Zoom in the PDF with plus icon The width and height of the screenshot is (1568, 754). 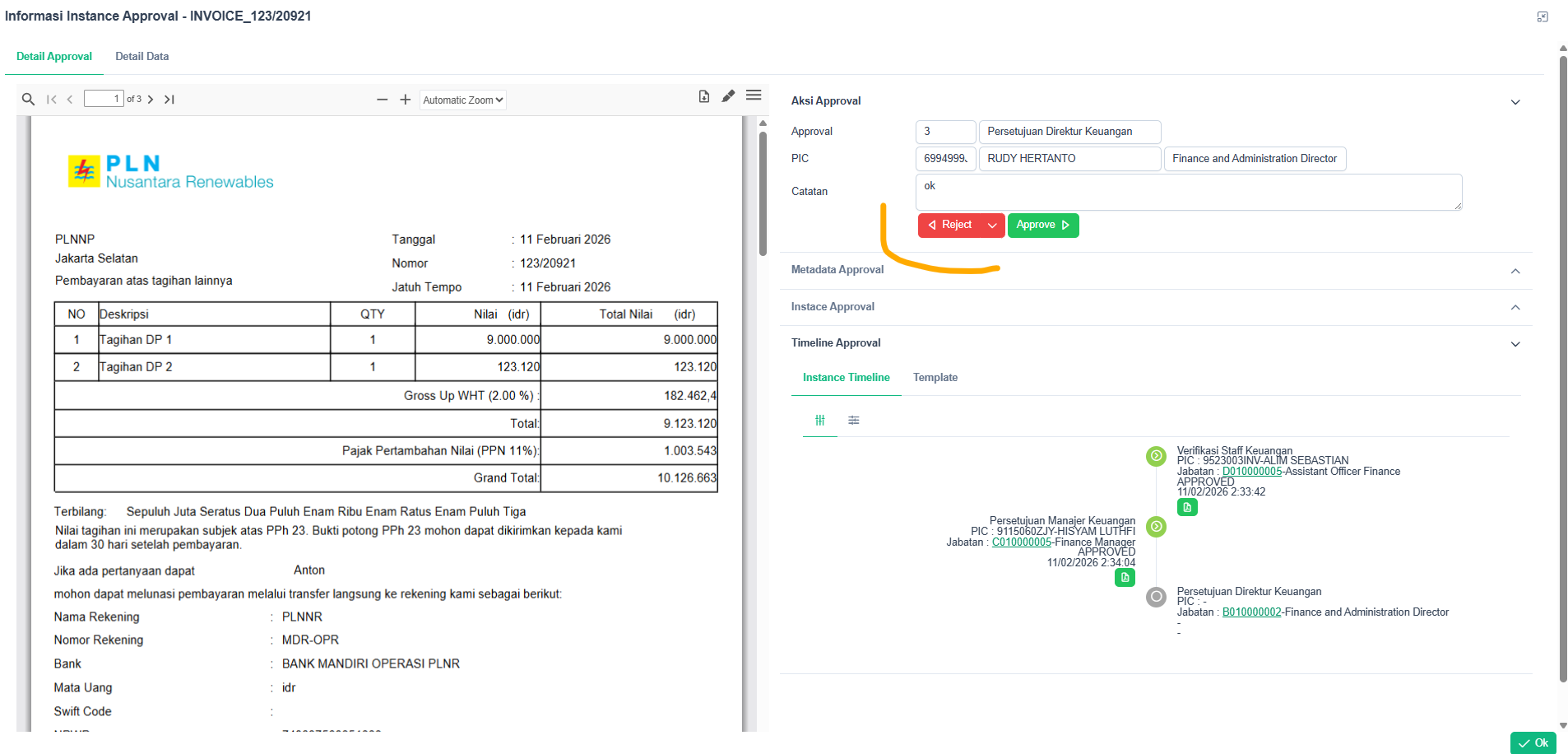tap(405, 100)
